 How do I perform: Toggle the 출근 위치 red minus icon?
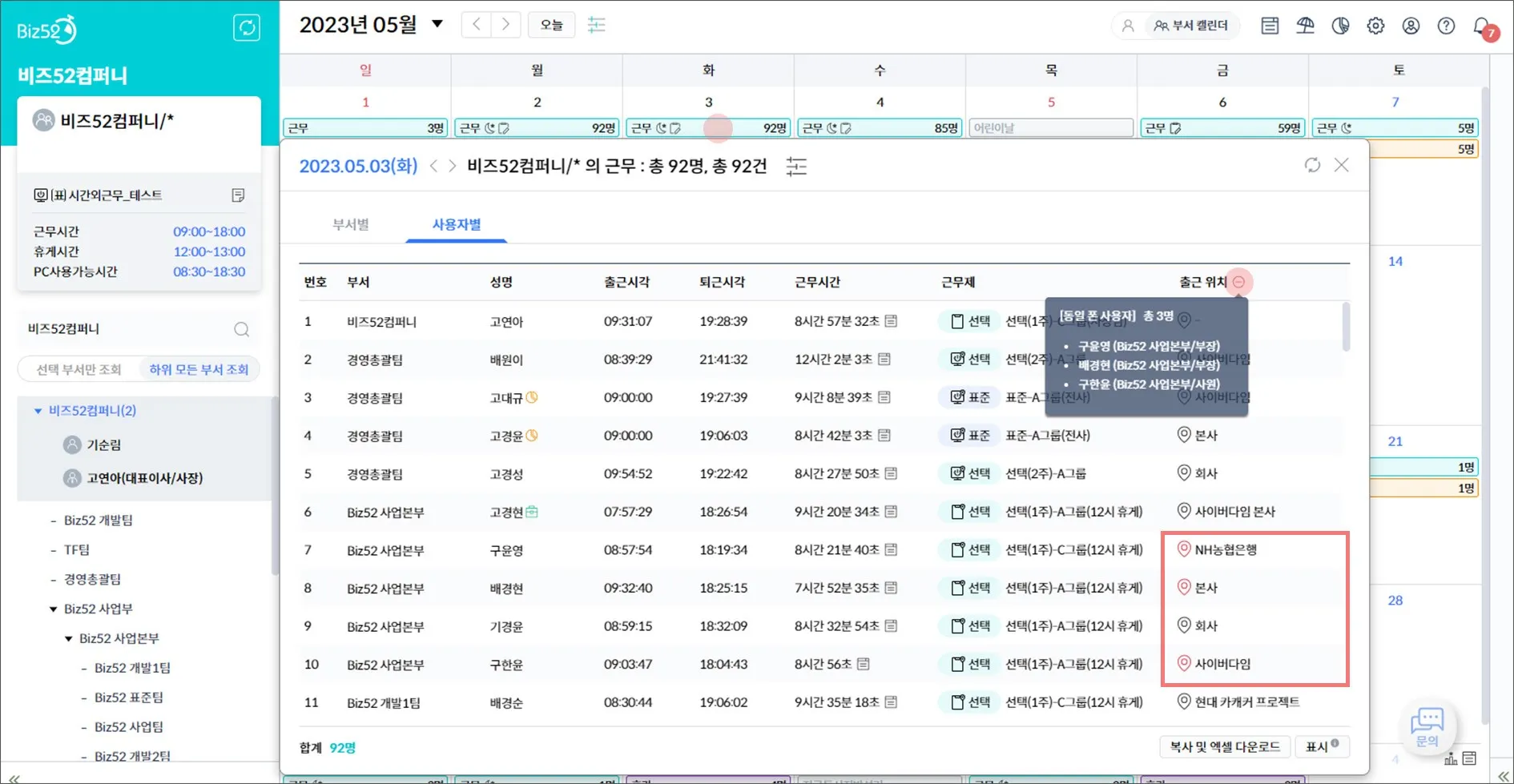point(1239,282)
